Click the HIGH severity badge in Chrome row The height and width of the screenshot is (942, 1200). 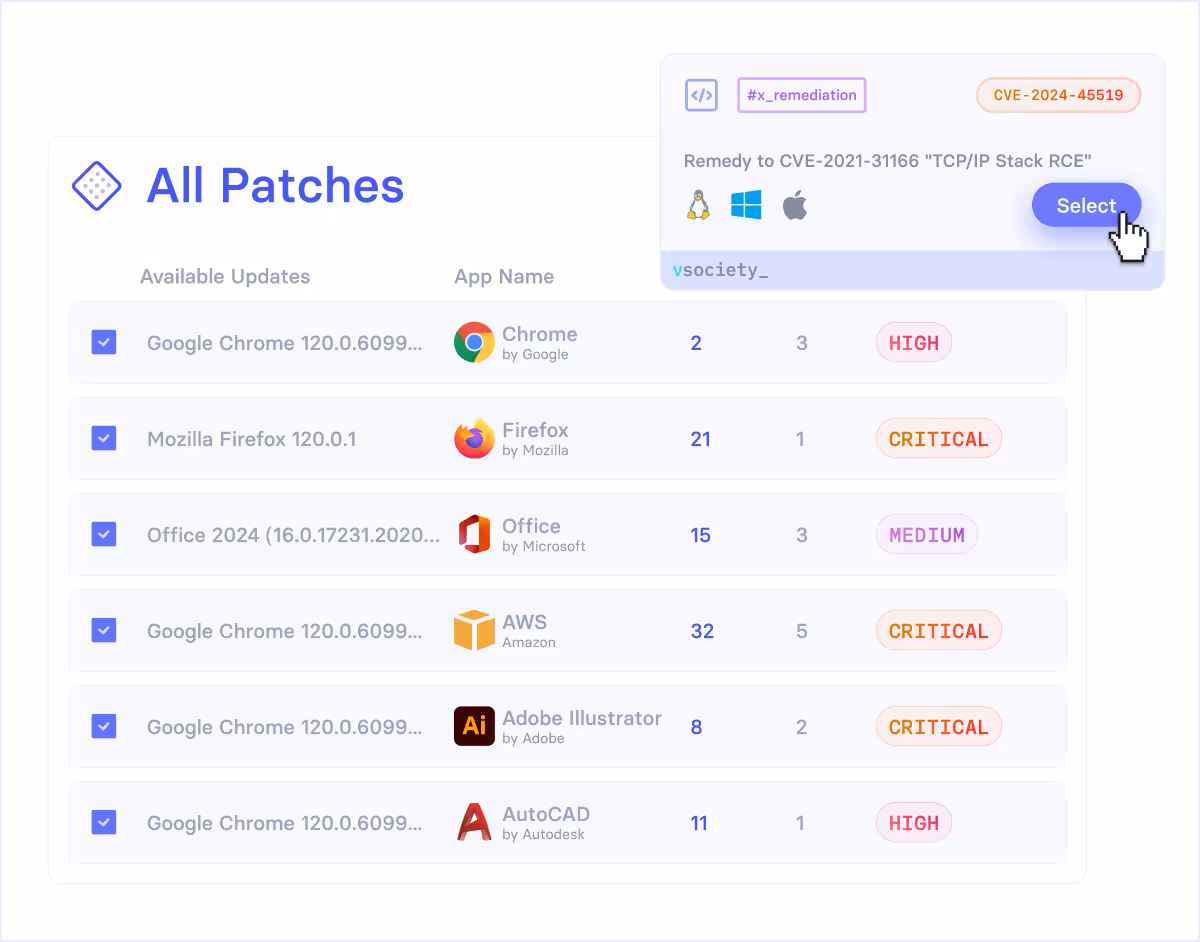pyautogui.click(x=914, y=342)
